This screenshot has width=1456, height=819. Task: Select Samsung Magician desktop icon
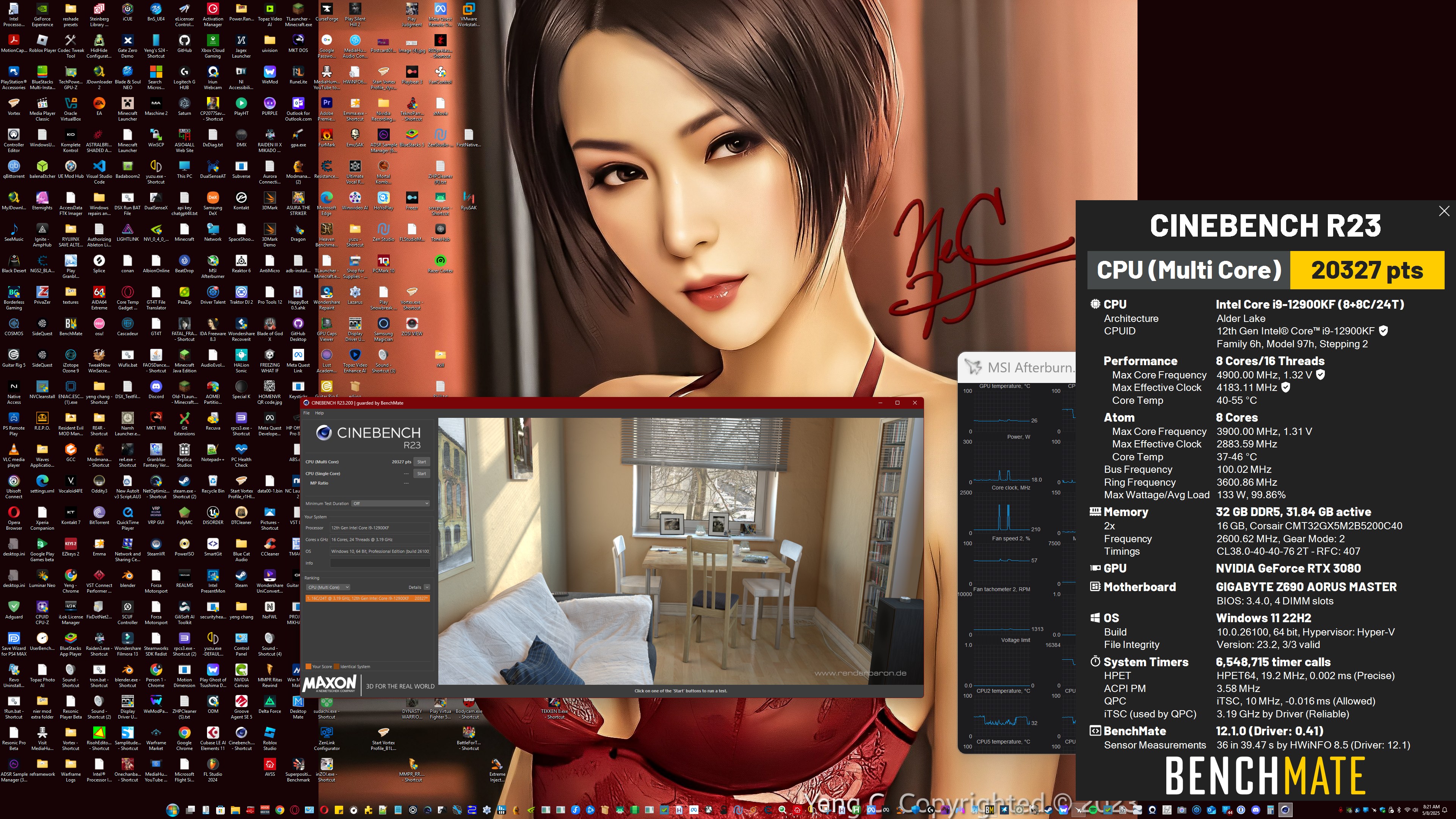point(383,329)
